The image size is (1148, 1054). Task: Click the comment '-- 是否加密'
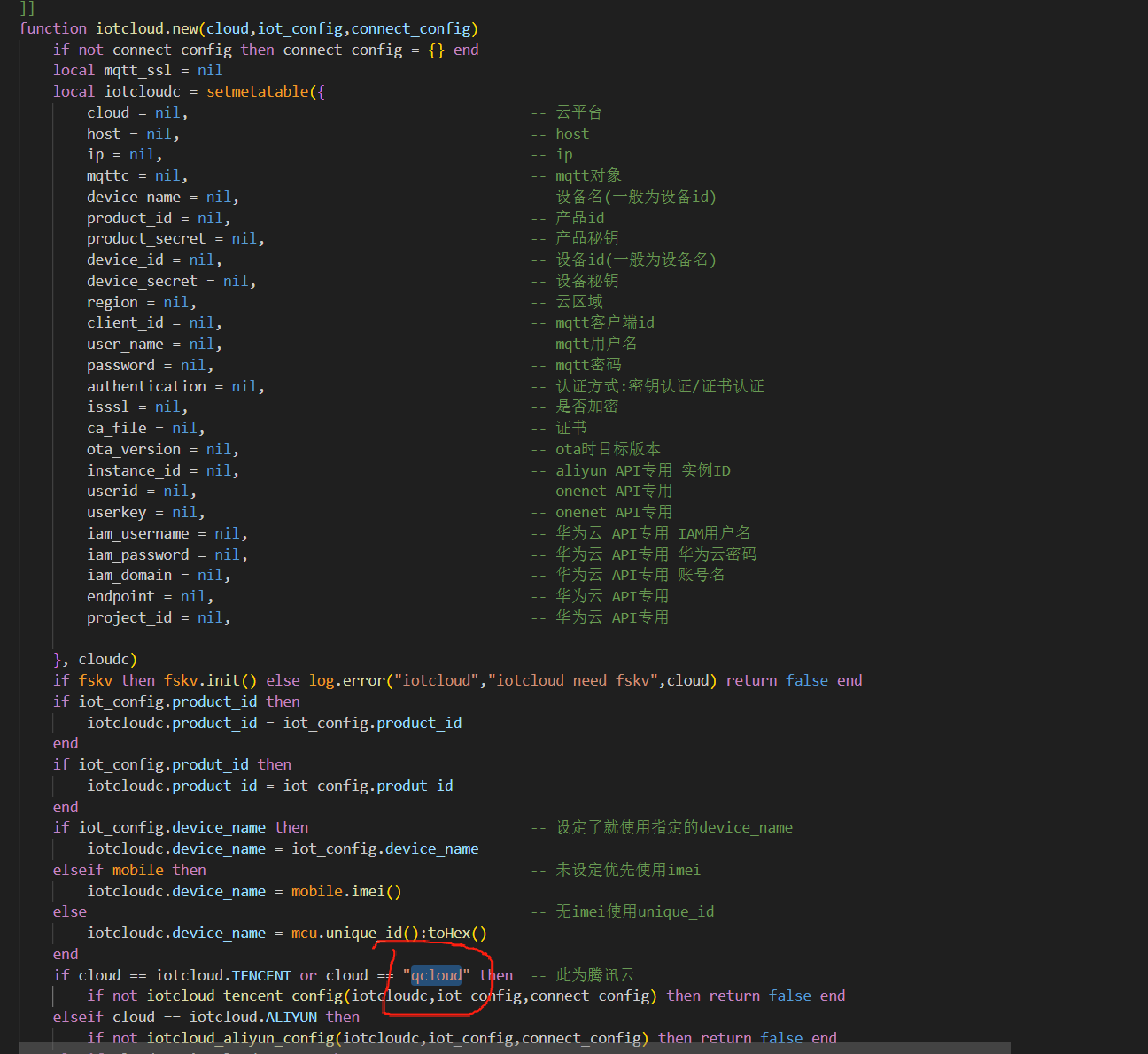point(575,407)
